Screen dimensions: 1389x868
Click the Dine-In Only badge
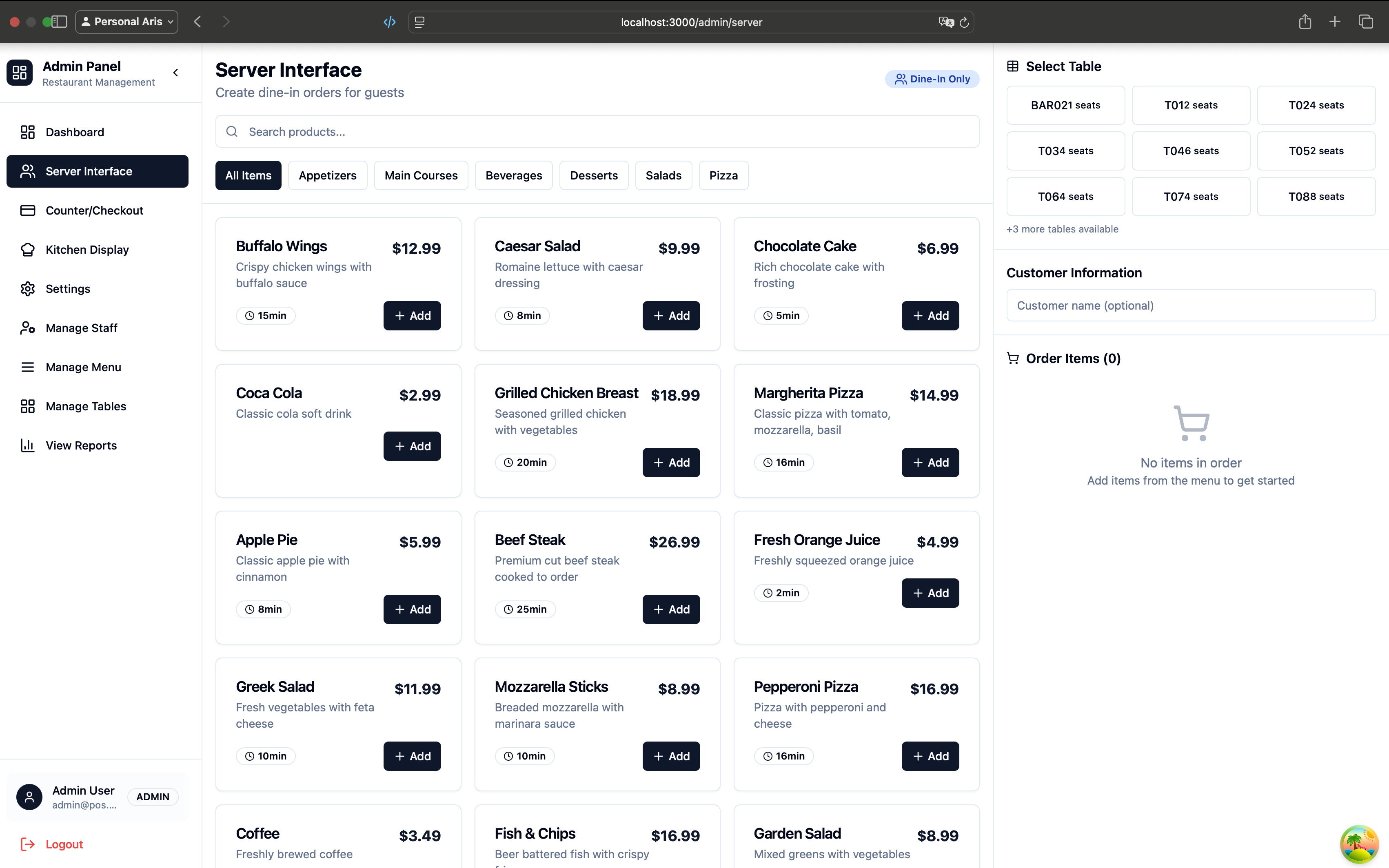pos(932,79)
